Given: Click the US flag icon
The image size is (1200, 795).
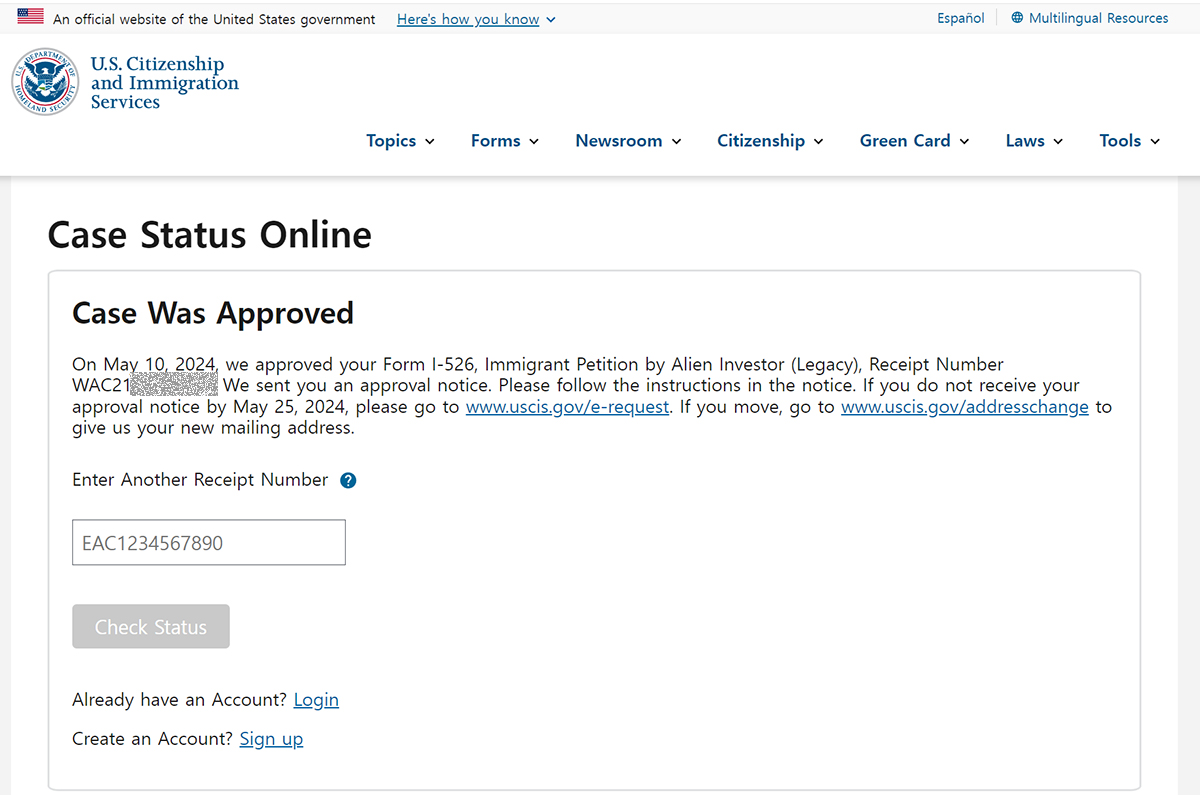Looking at the screenshot, I should pos(30,16).
